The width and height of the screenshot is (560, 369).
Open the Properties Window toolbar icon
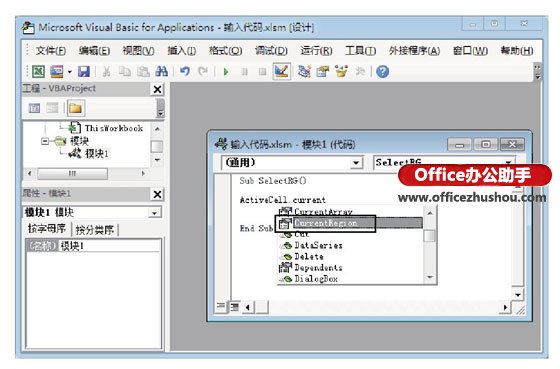(323, 72)
